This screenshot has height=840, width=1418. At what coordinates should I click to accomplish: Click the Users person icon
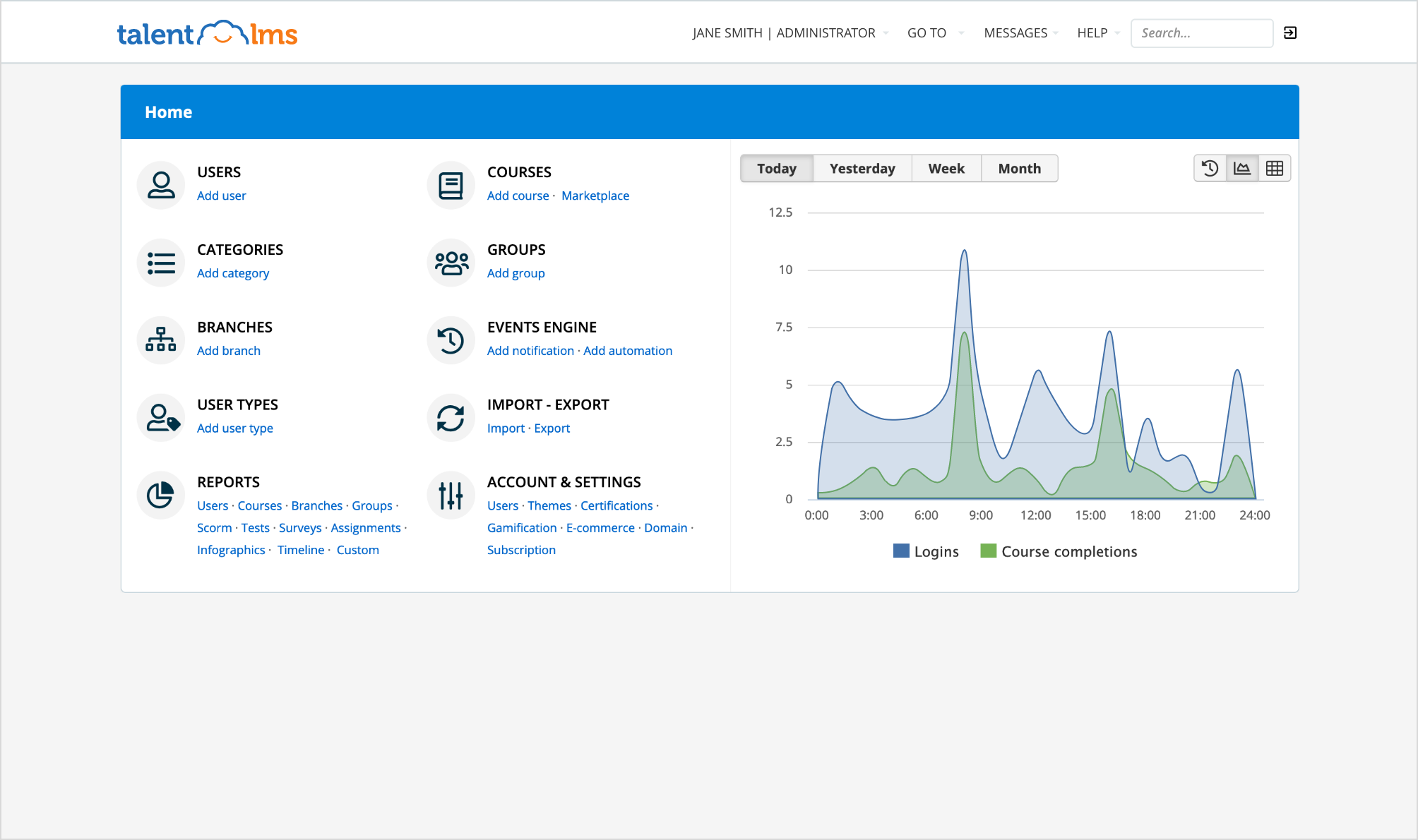click(161, 185)
